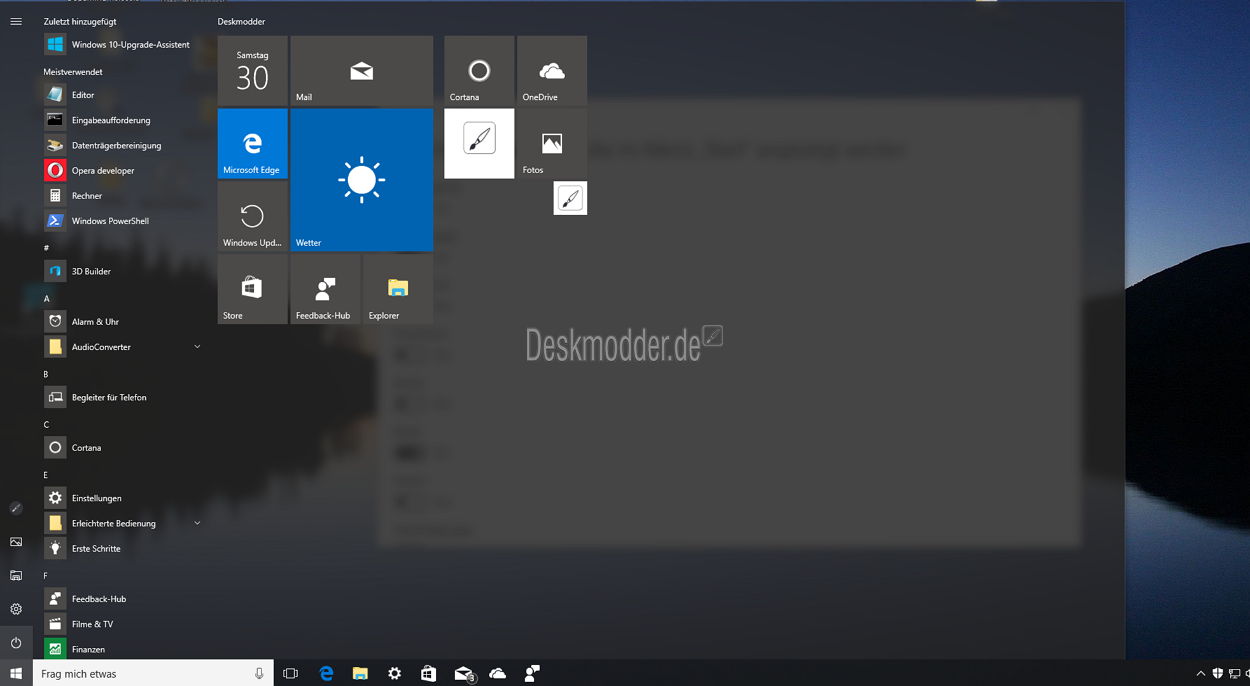Open Store from the taskbar
This screenshot has width=1250, height=686.
[x=428, y=674]
